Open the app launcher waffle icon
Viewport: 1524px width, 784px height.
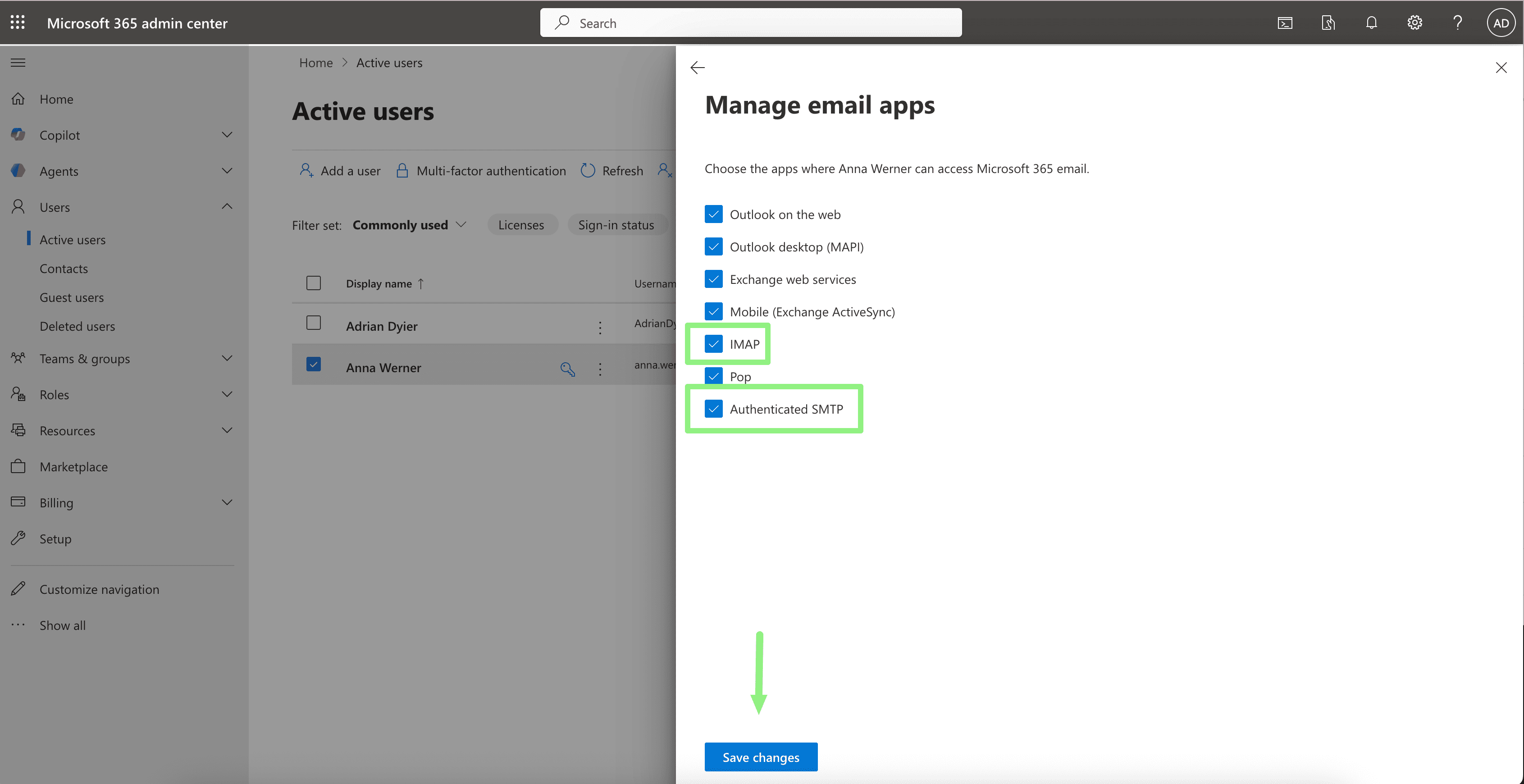coord(18,23)
